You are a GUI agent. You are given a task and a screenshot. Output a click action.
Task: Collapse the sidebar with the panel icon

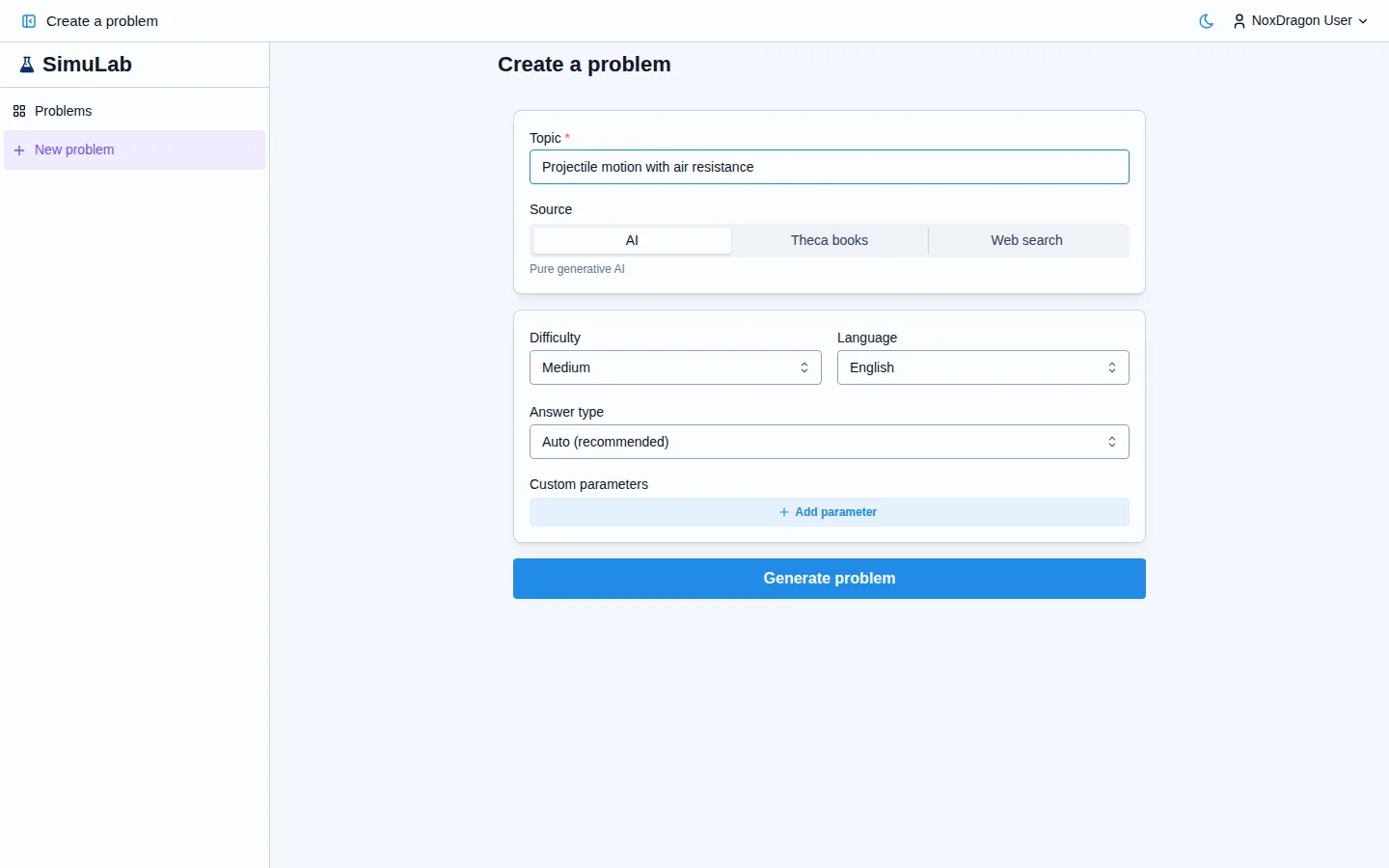[29, 21]
